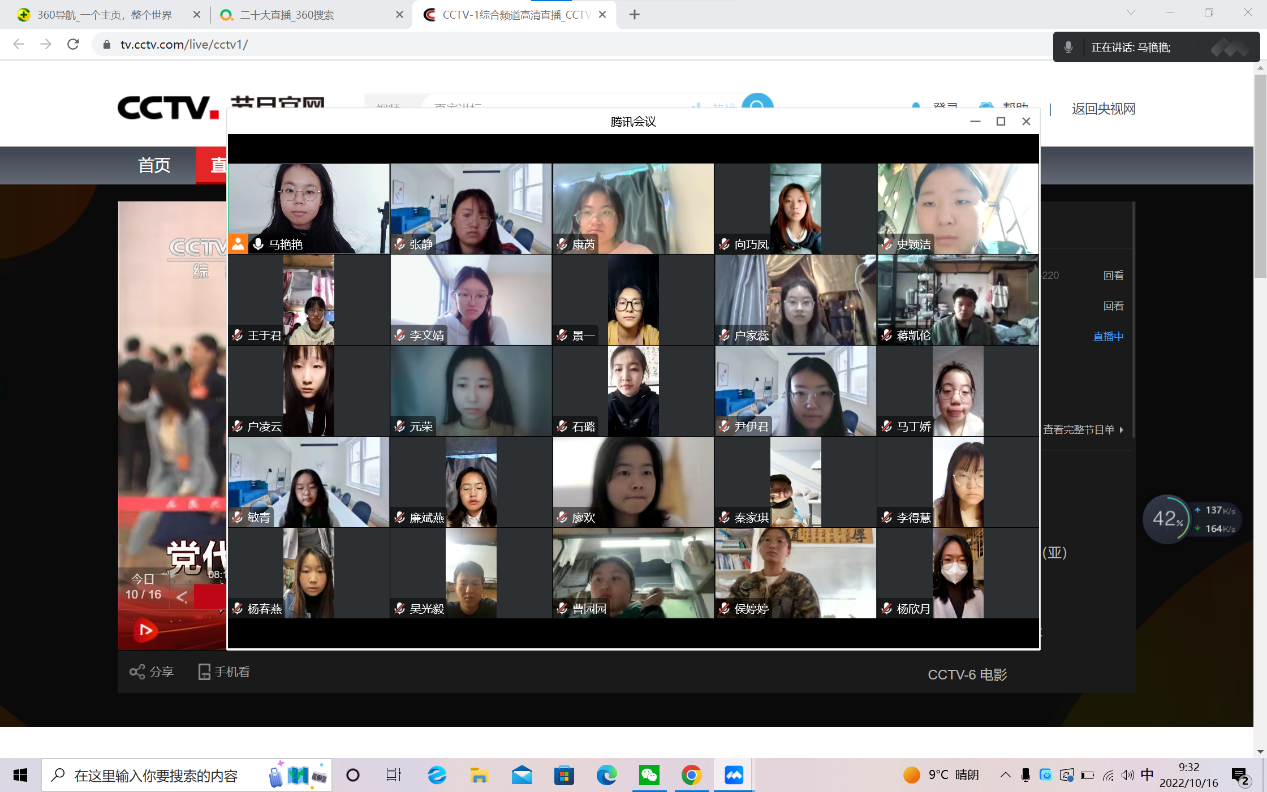Reload the CCTV live page
This screenshot has width=1267, height=792.
tap(73, 44)
